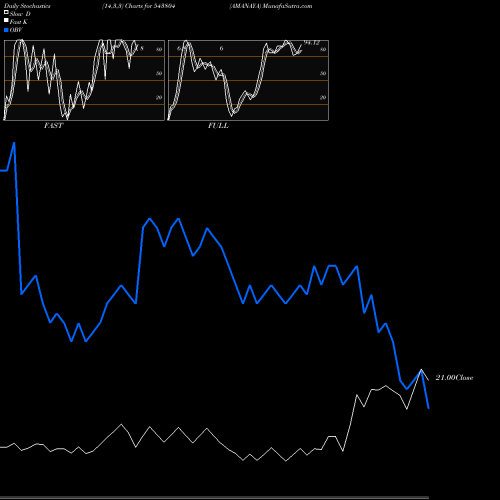Image resolution: width=500 pixels, height=500 pixels.
Task: Click the 20 level label in FAST chart
Action: click(x=159, y=97)
